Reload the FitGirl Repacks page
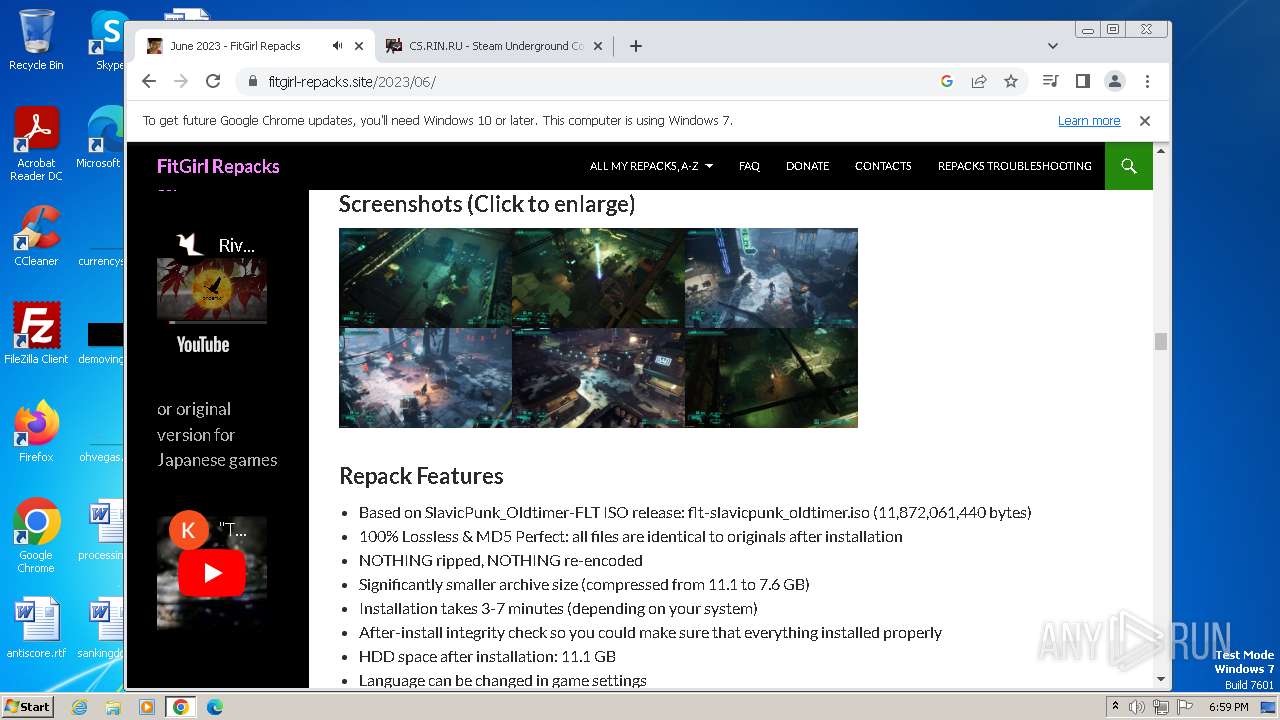 click(x=213, y=81)
